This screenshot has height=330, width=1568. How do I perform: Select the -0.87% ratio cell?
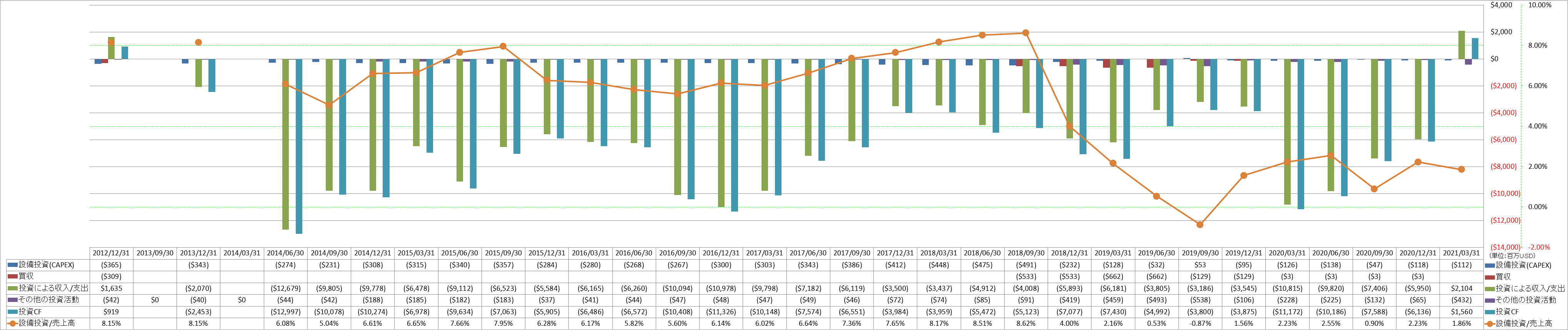(x=1200, y=323)
